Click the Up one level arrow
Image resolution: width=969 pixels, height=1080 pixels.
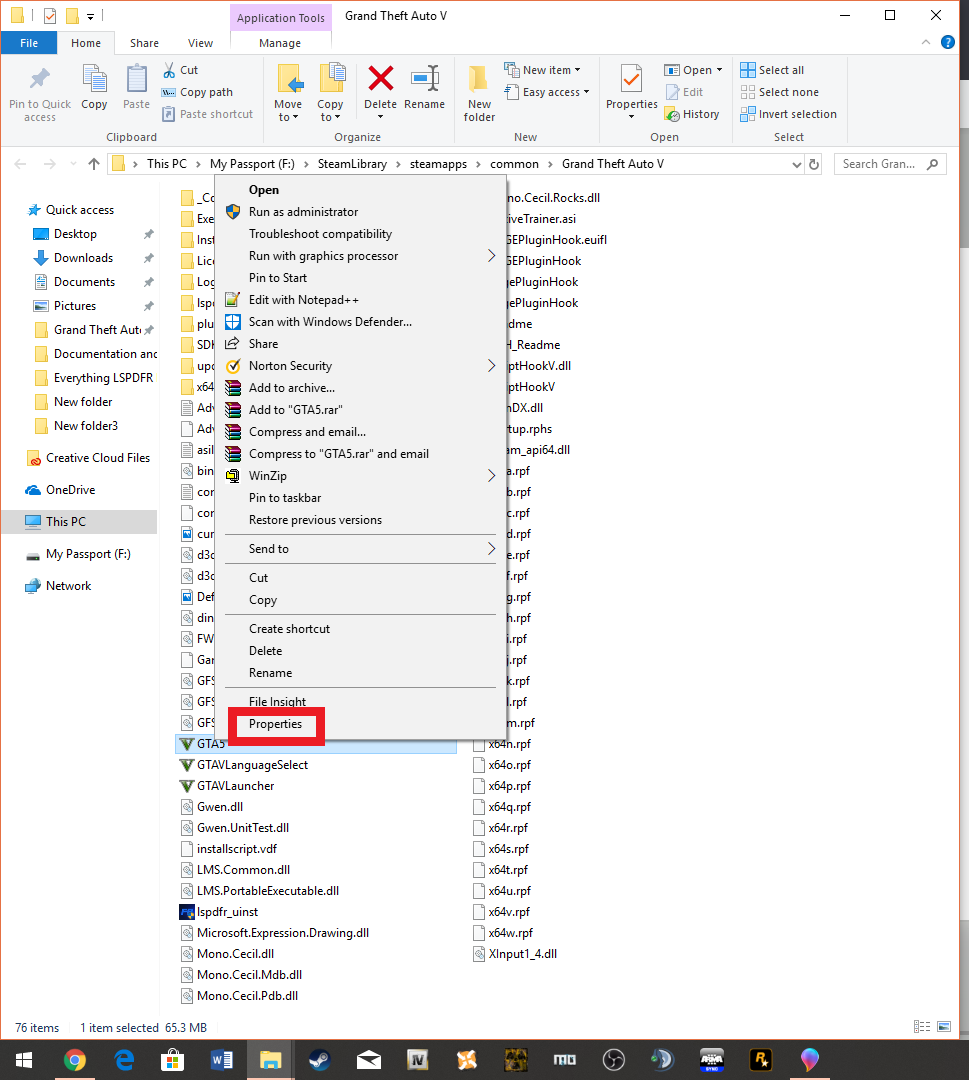click(x=94, y=164)
